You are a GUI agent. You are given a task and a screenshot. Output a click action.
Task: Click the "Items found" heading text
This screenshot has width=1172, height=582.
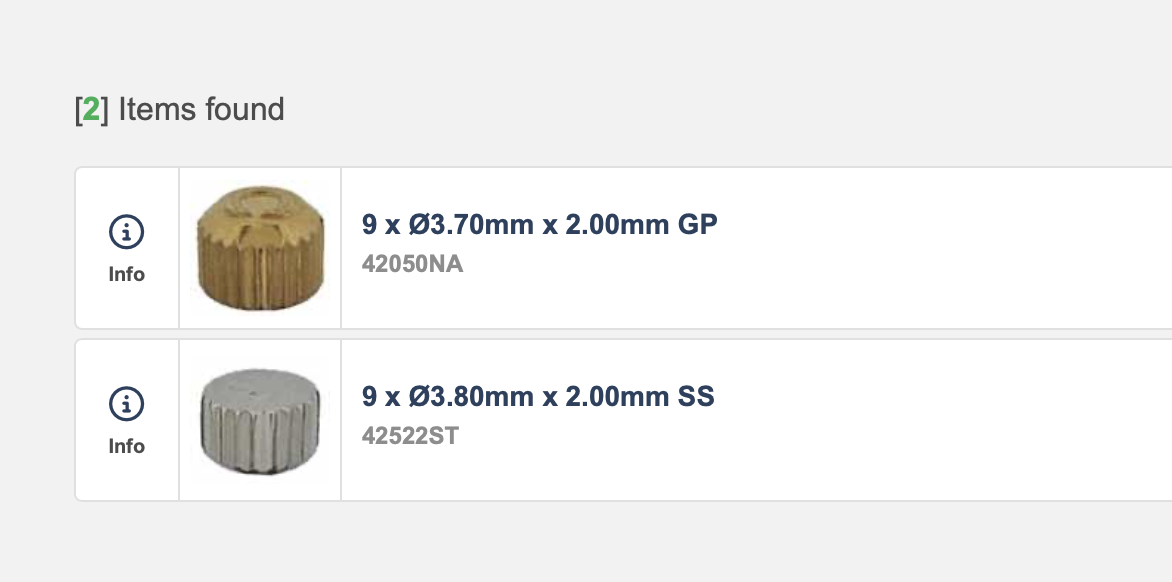[201, 109]
